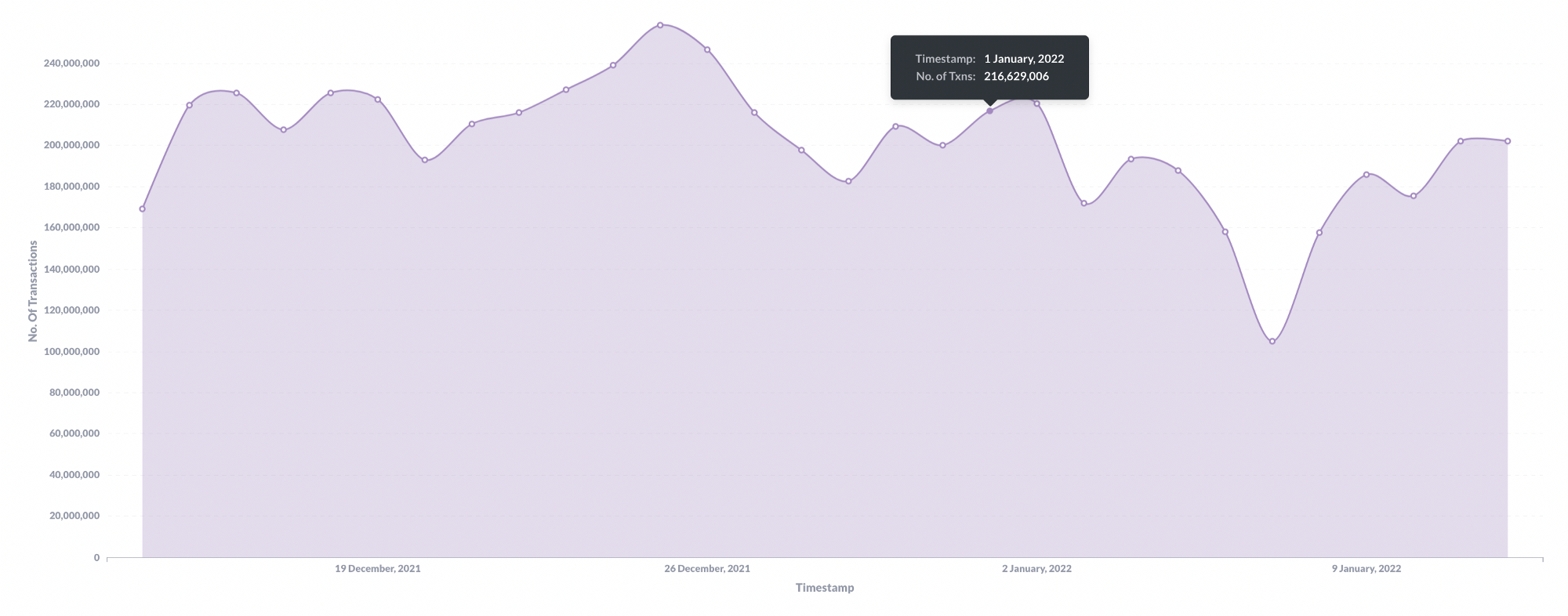The width and height of the screenshot is (1568, 616).
Task: Click the "26 December, 2021" x-axis label
Action: pos(707,569)
